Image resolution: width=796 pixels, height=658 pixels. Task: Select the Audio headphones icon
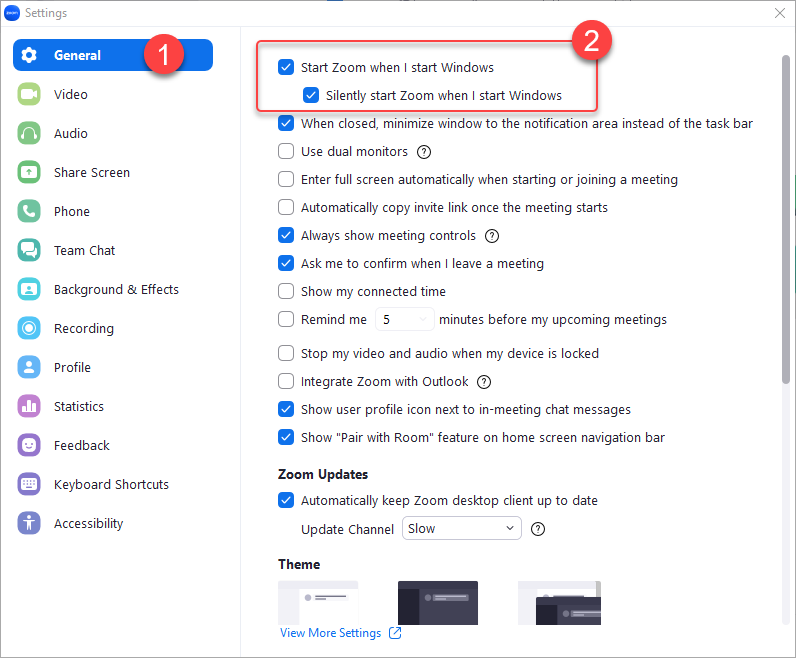pyautogui.click(x=29, y=133)
